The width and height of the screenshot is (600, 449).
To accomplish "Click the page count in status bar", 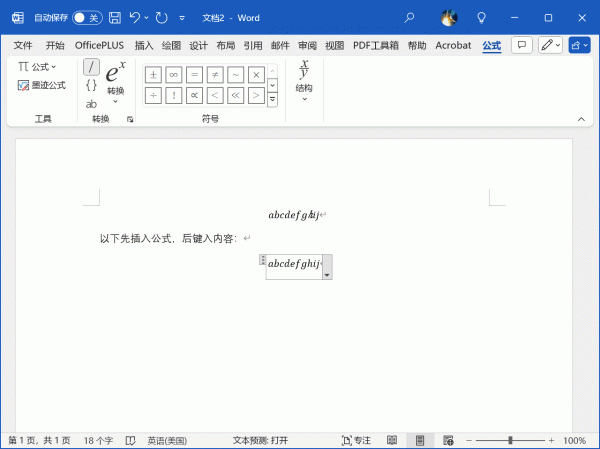I will pos(39,441).
